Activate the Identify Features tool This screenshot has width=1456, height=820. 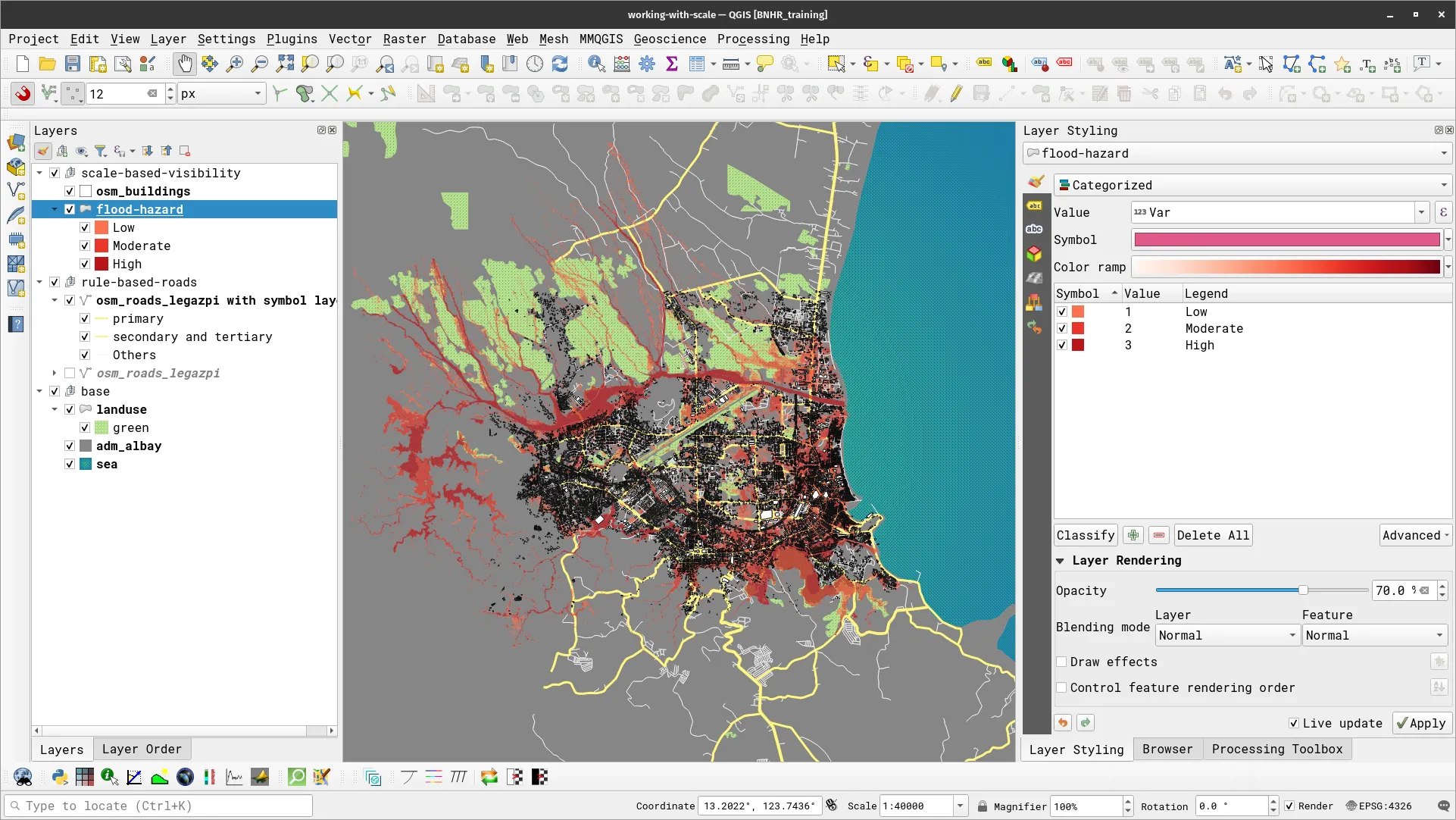click(597, 64)
